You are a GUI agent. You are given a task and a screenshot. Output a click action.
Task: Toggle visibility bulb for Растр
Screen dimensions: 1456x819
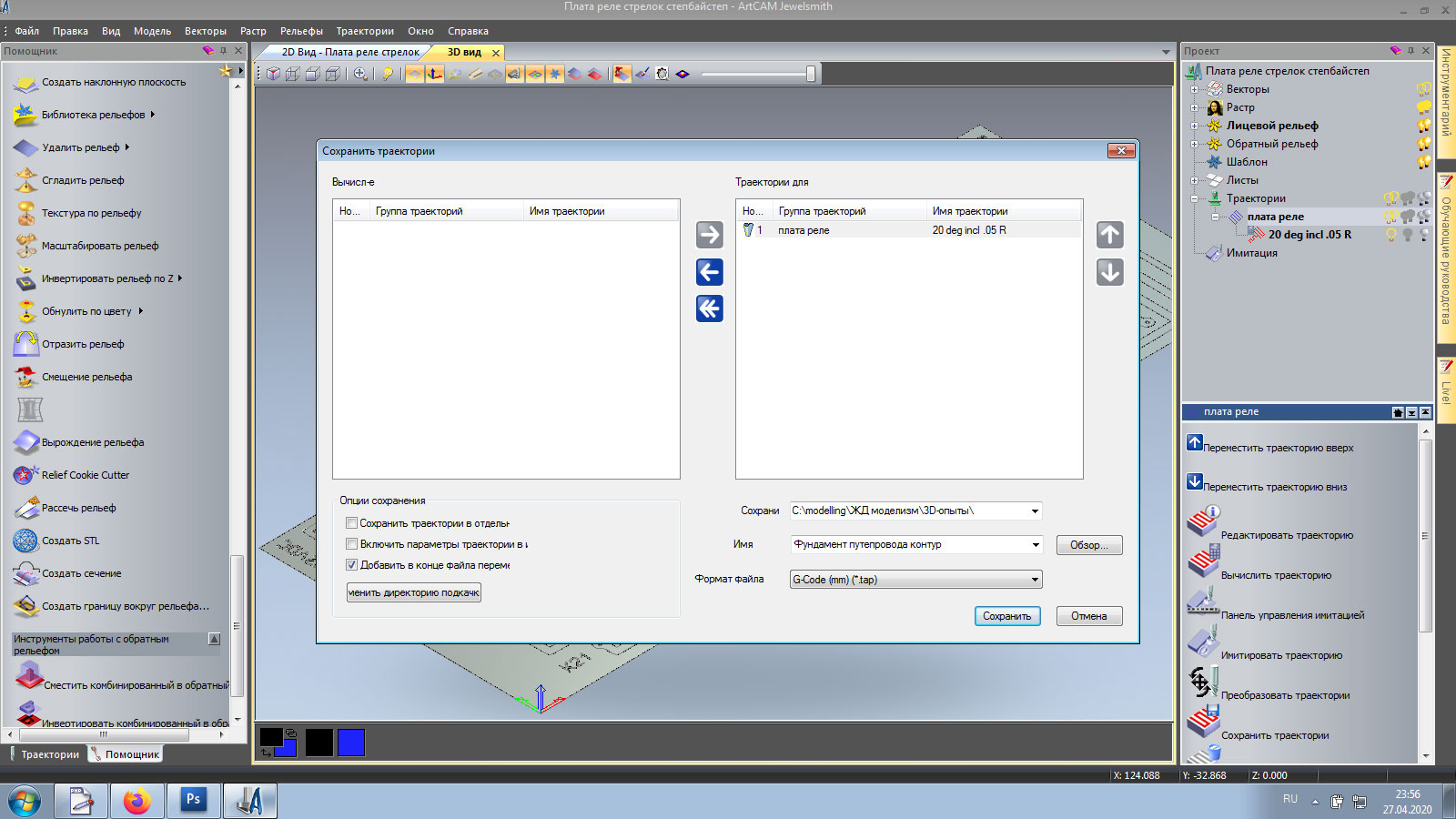click(1424, 107)
